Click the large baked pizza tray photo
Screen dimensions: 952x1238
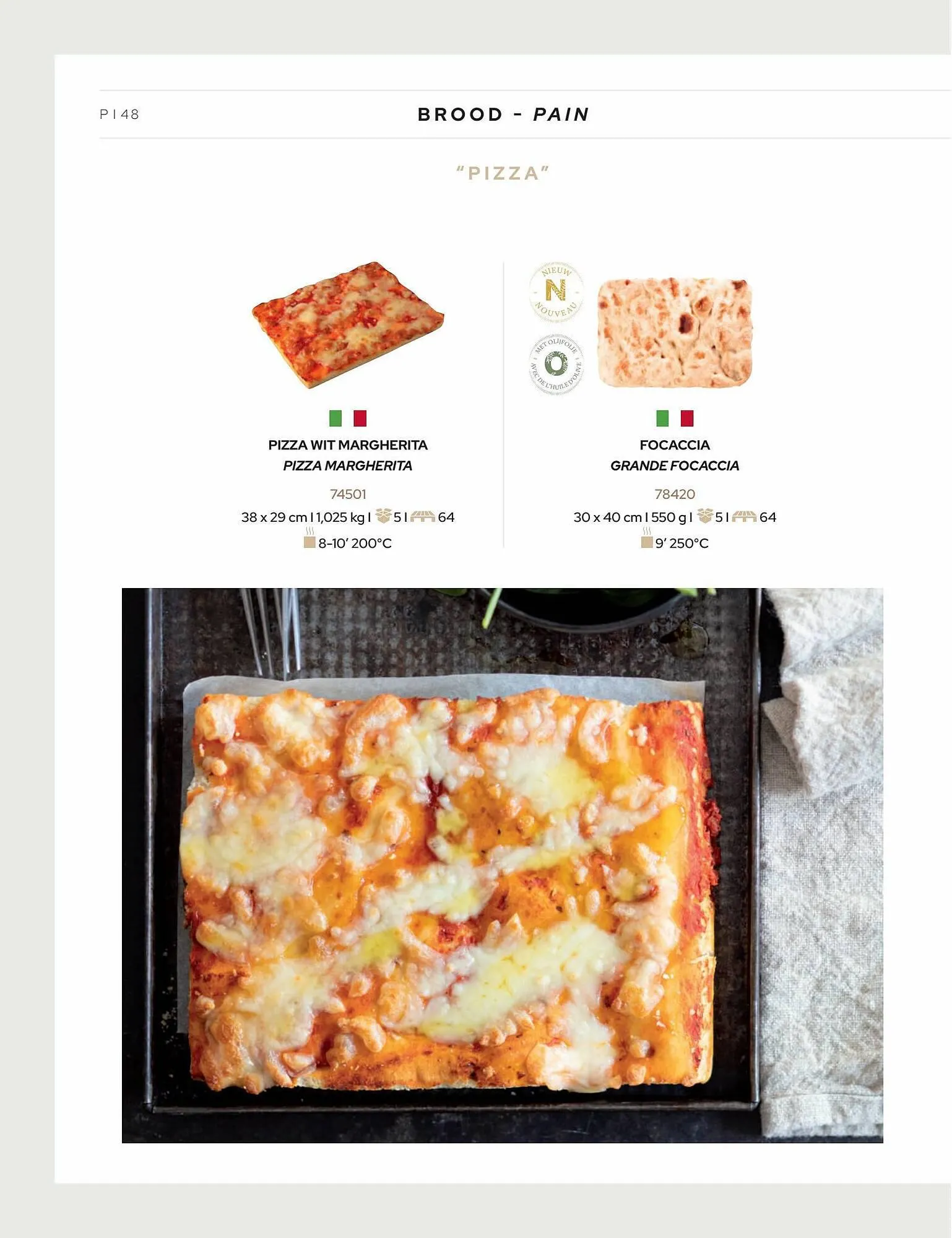tap(502, 865)
